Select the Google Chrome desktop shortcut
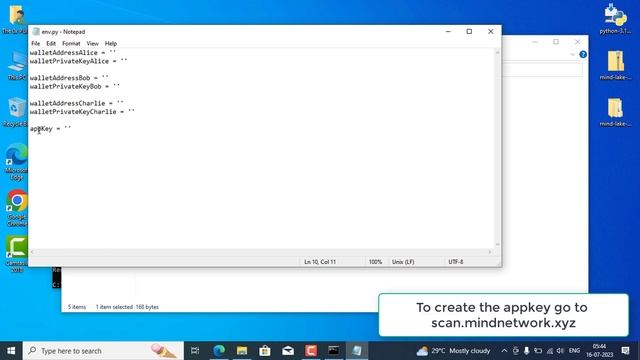This screenshot has width=640, height=360. pos(17,207)
